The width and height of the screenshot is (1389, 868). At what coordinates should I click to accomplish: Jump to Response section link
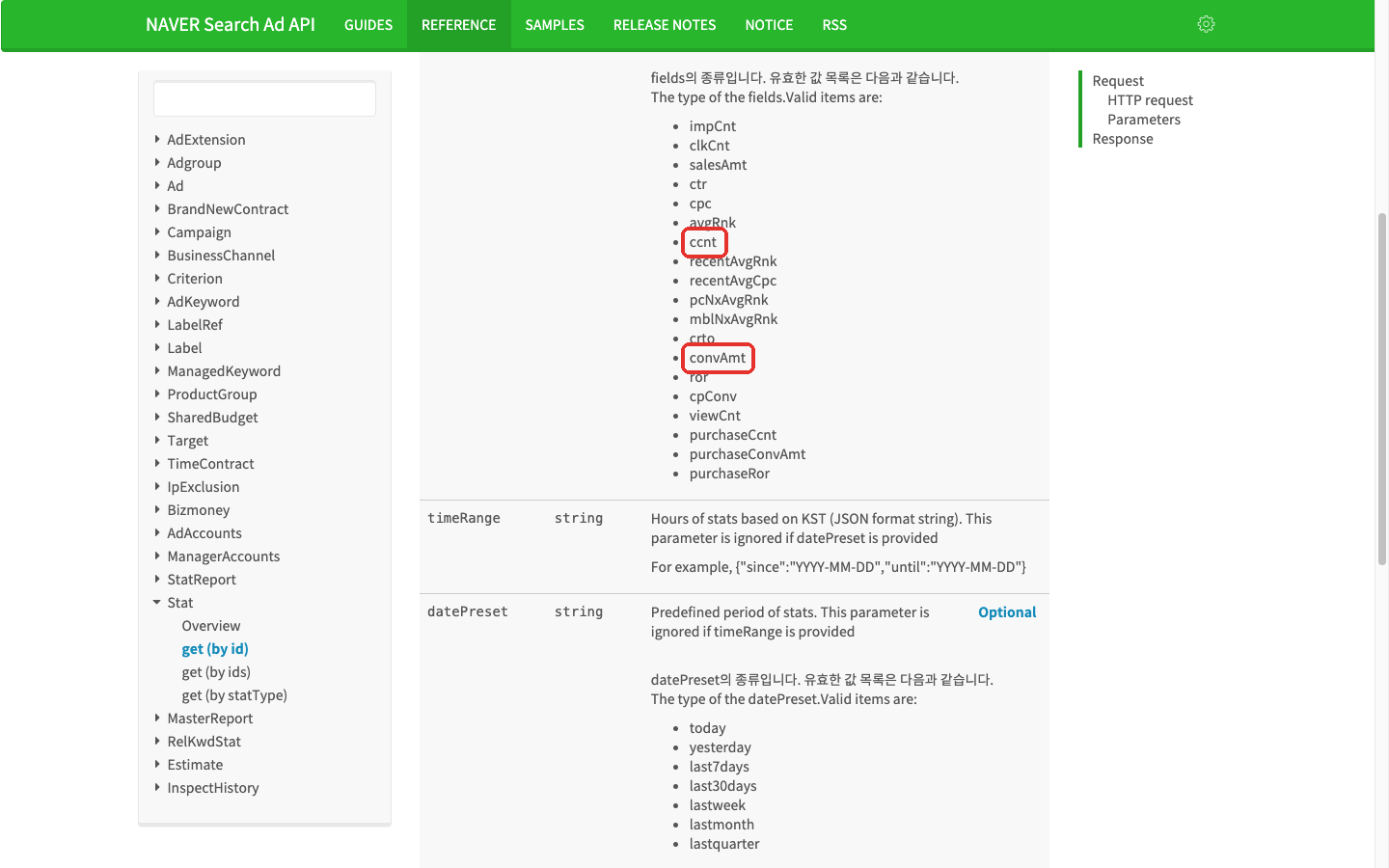[x=1123, y=139]
